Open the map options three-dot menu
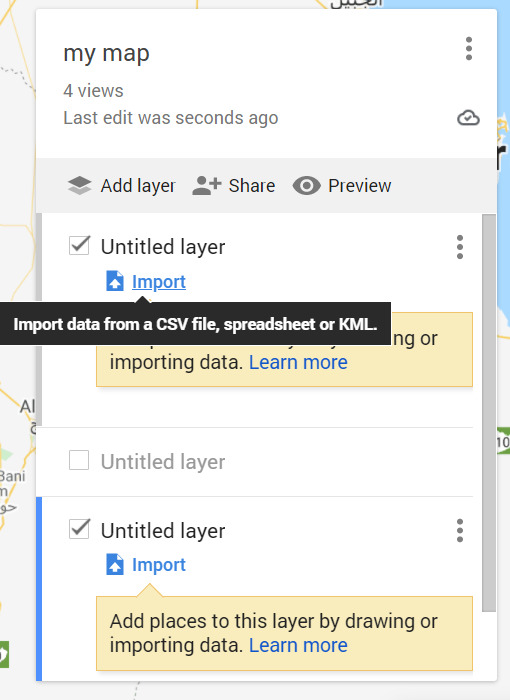The height and width of the screenshot is (700, 510). [x=468, y=49]
